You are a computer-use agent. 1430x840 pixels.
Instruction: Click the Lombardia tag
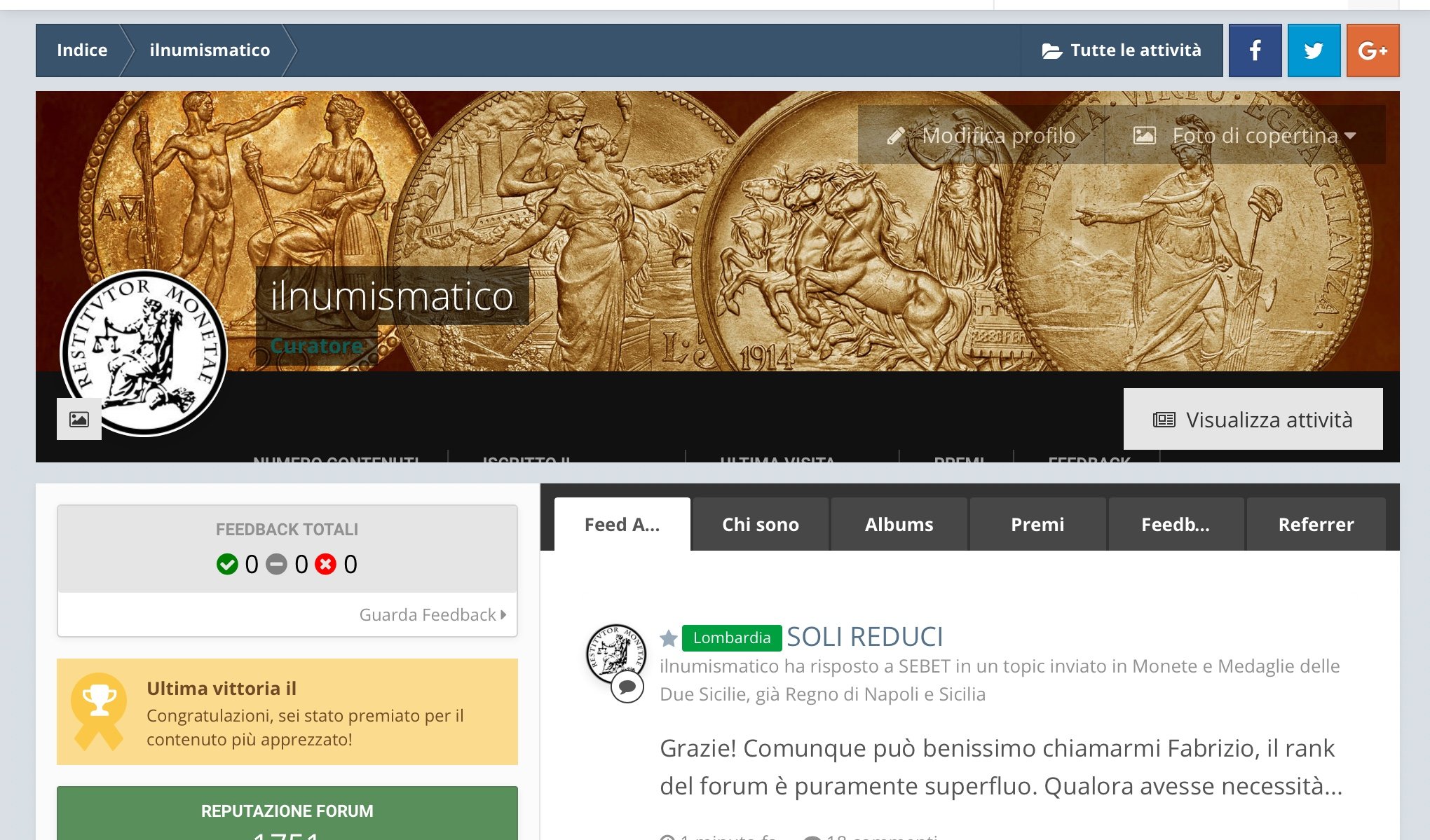(x=732, y=638)
